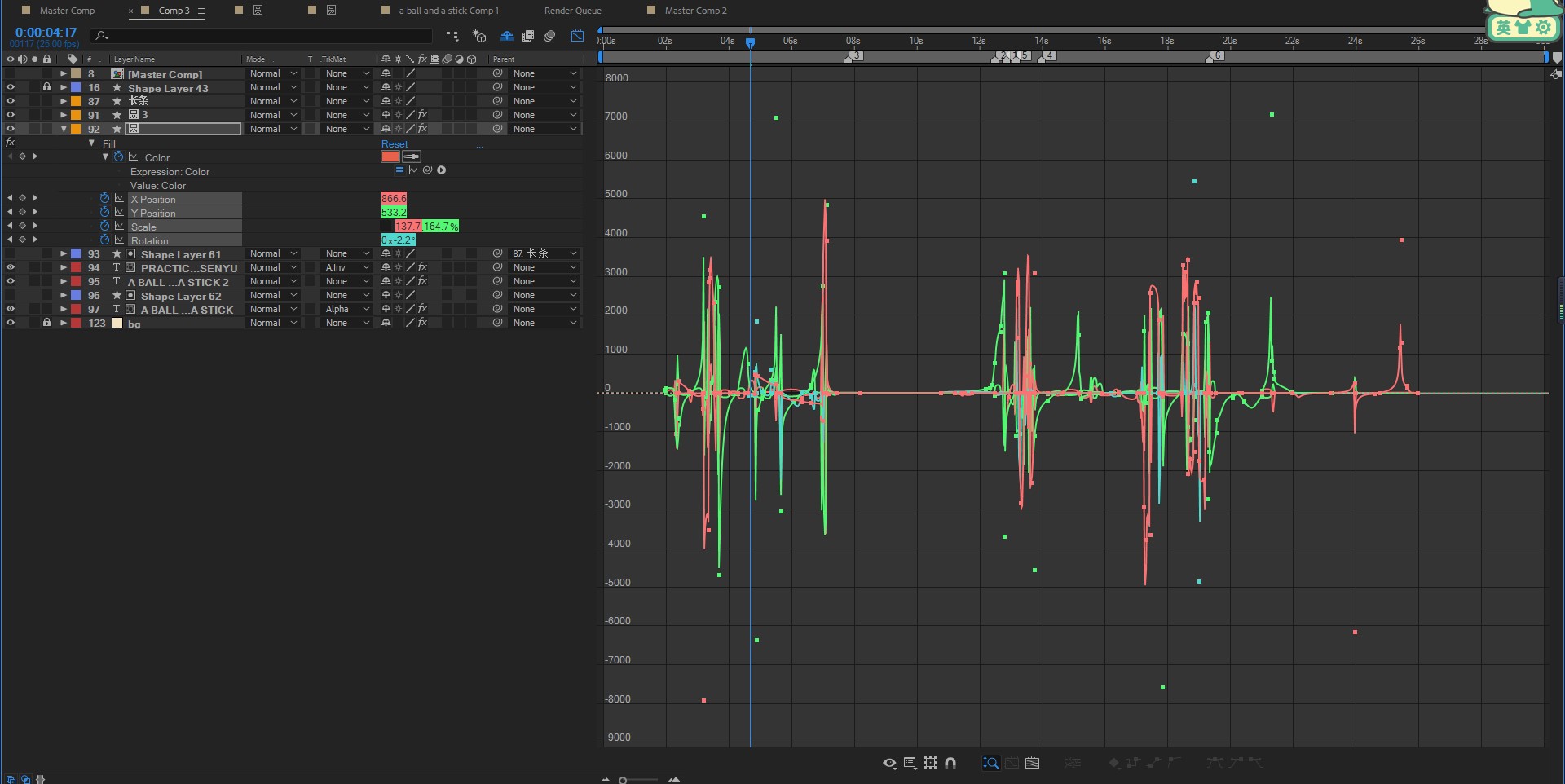The image size is (1565, 784).
Task: Expand layer 8 Master Comp properties
Action: (64, 73)
